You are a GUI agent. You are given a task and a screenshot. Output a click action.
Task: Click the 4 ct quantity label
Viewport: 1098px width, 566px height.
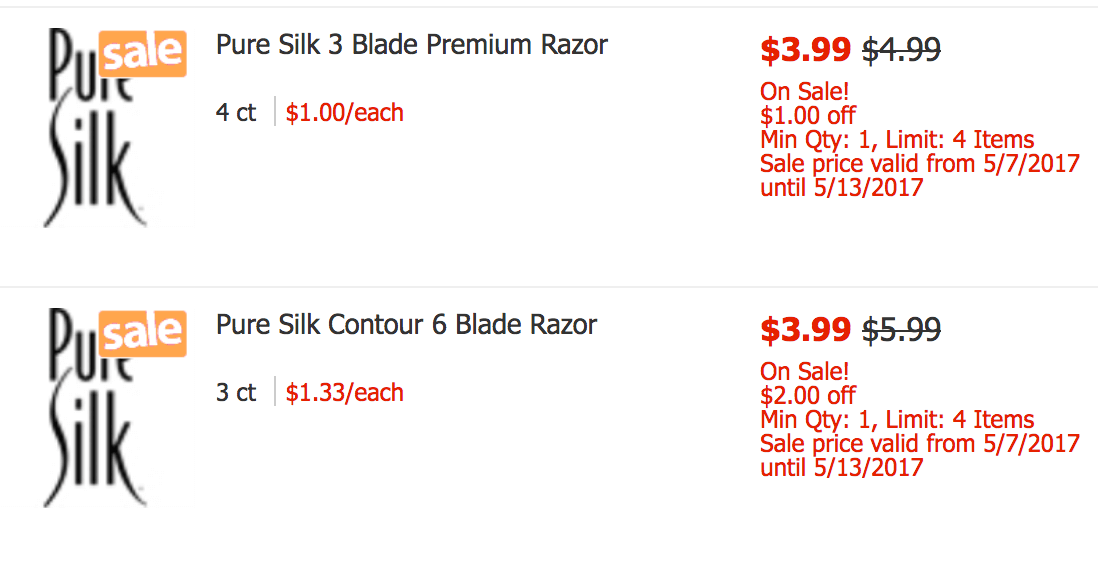(236, 113)
